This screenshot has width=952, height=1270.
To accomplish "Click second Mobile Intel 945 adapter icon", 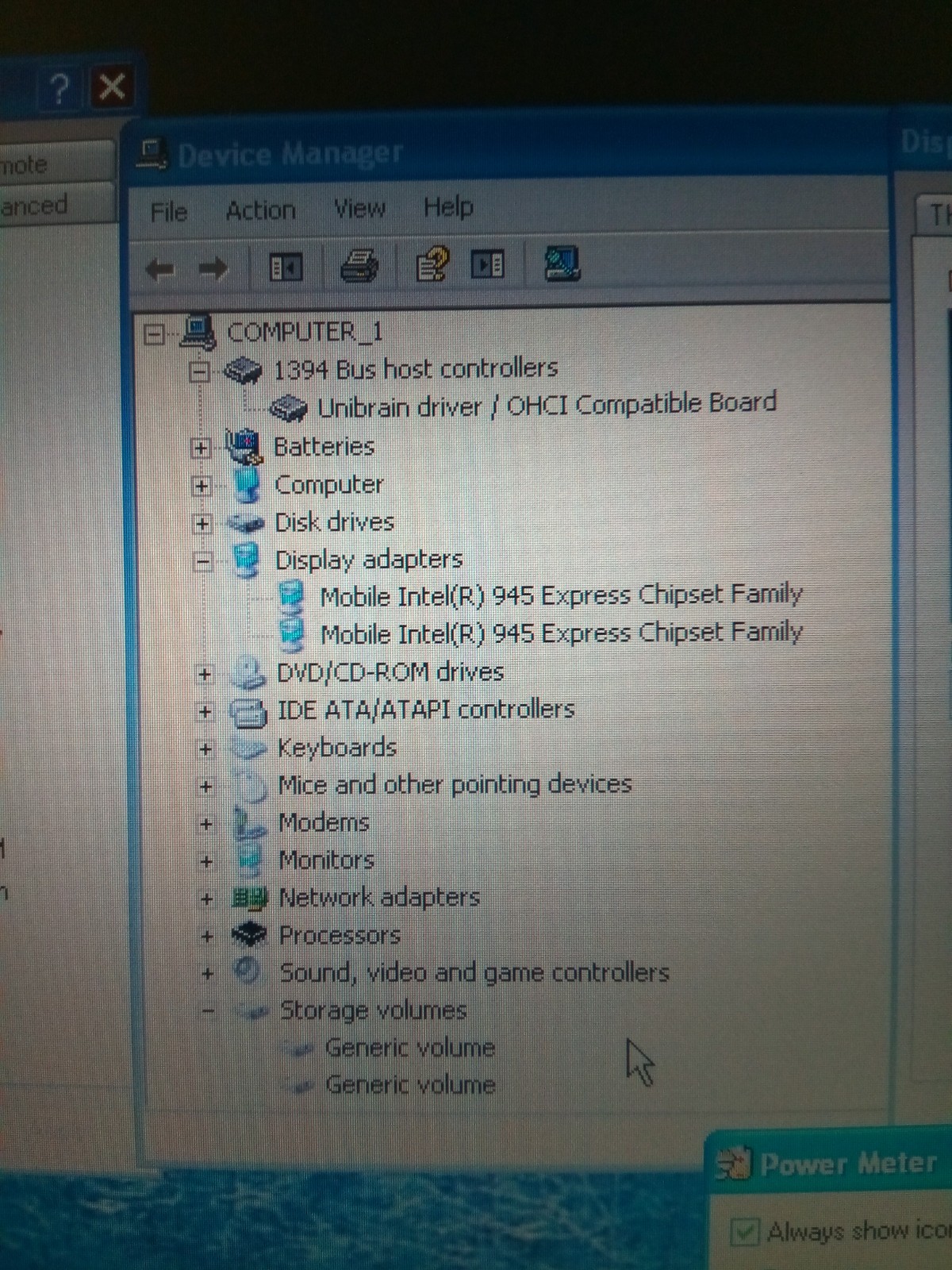I will pos(292,634).
